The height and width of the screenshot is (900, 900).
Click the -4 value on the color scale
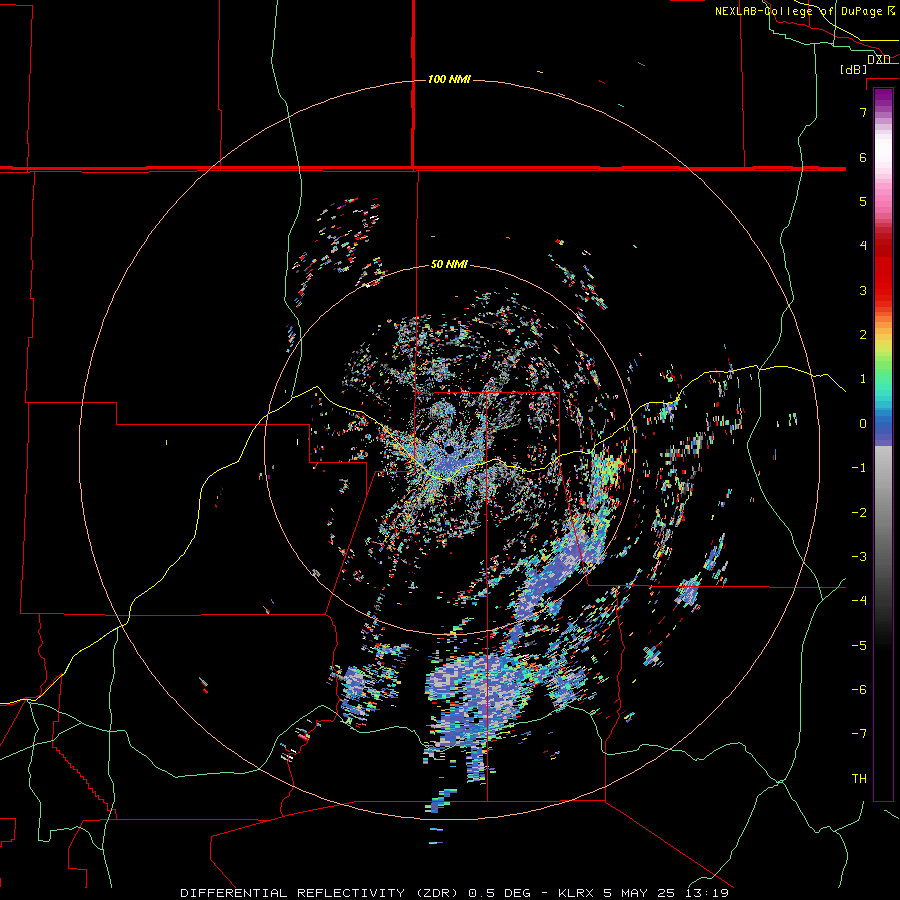coord(859,600)
